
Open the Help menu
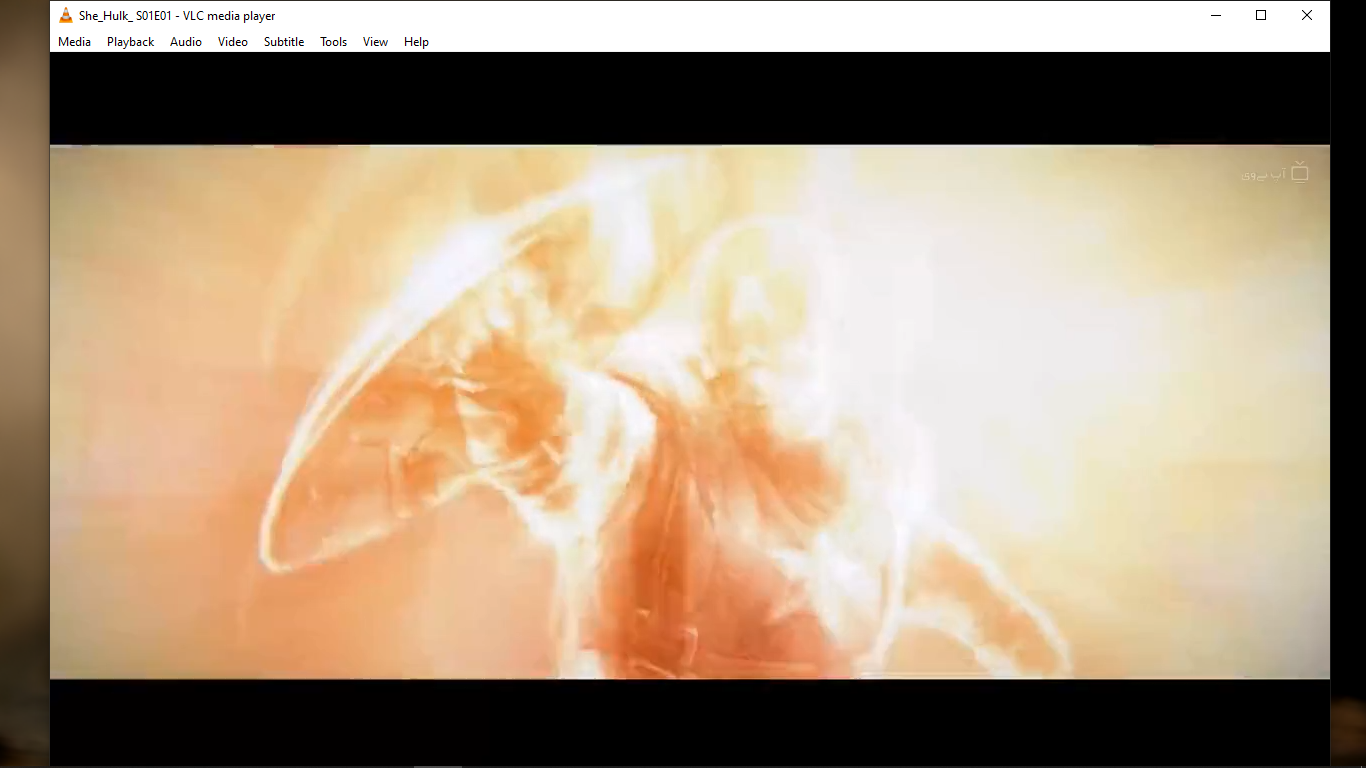pos(416,42)
